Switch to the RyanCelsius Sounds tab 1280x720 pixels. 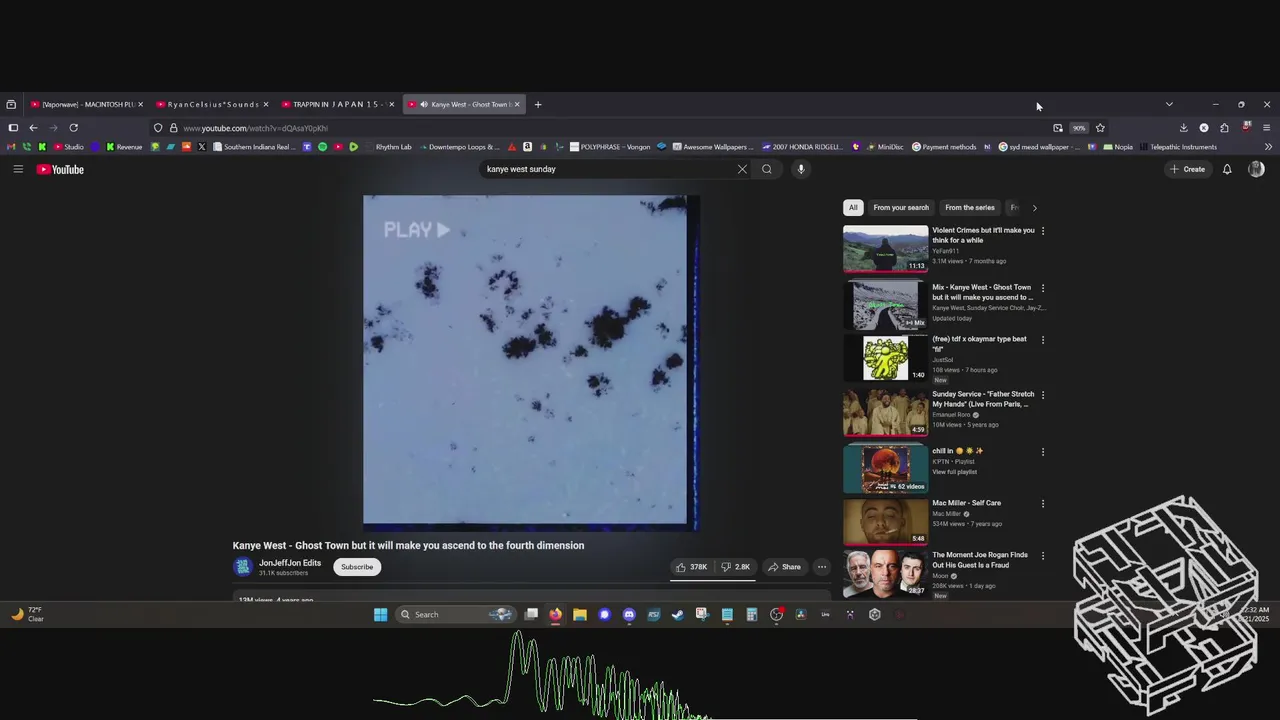pyautogui.click(x=212, y=104)
